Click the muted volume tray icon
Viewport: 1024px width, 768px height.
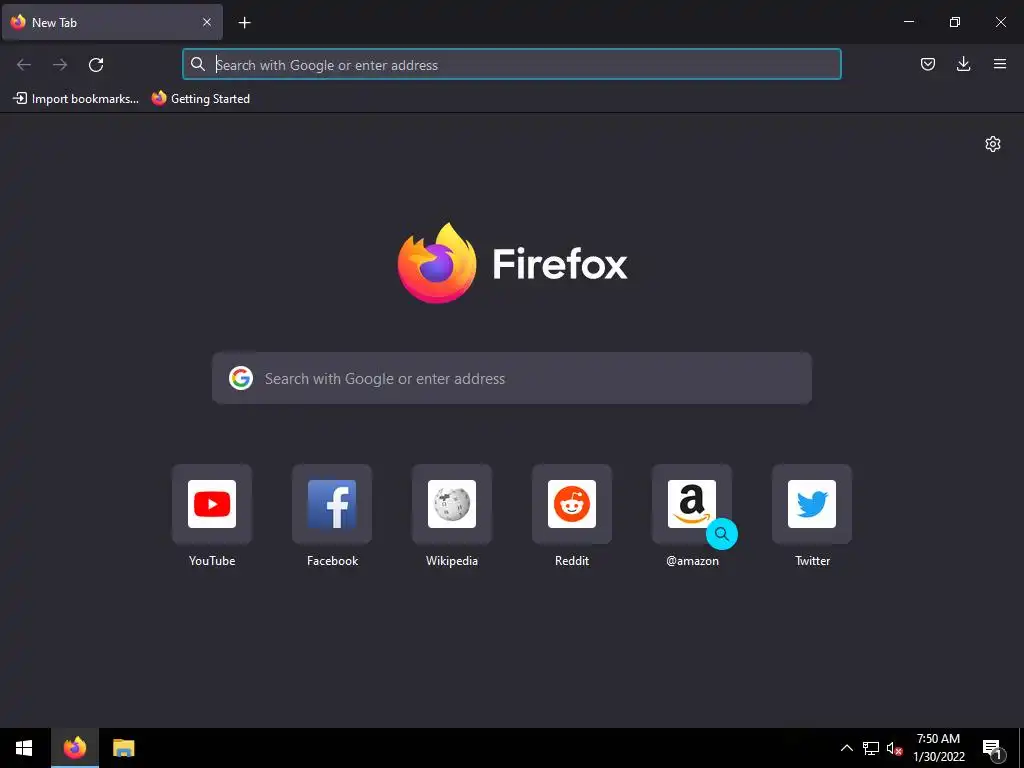click(894, 748)
